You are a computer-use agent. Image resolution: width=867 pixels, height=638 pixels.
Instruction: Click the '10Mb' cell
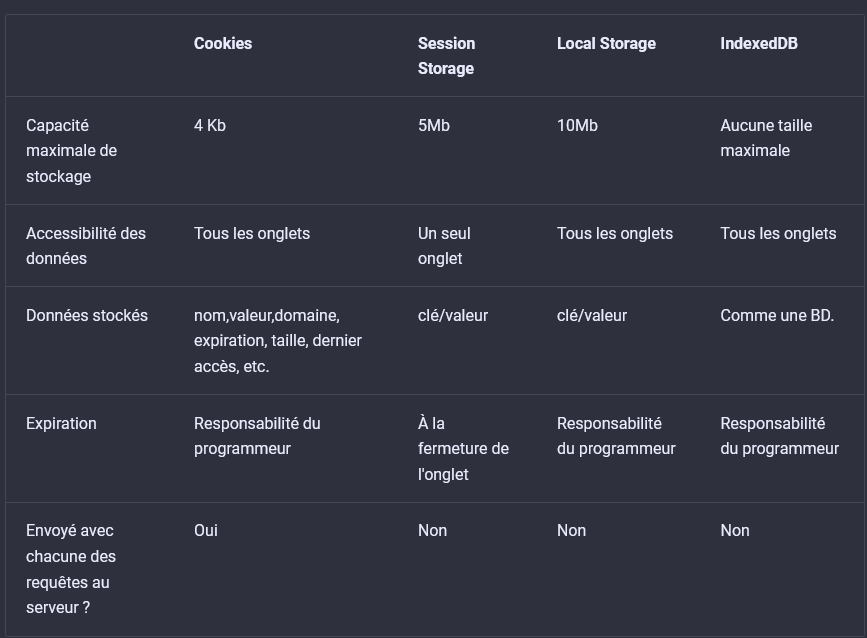click(577, 126)
